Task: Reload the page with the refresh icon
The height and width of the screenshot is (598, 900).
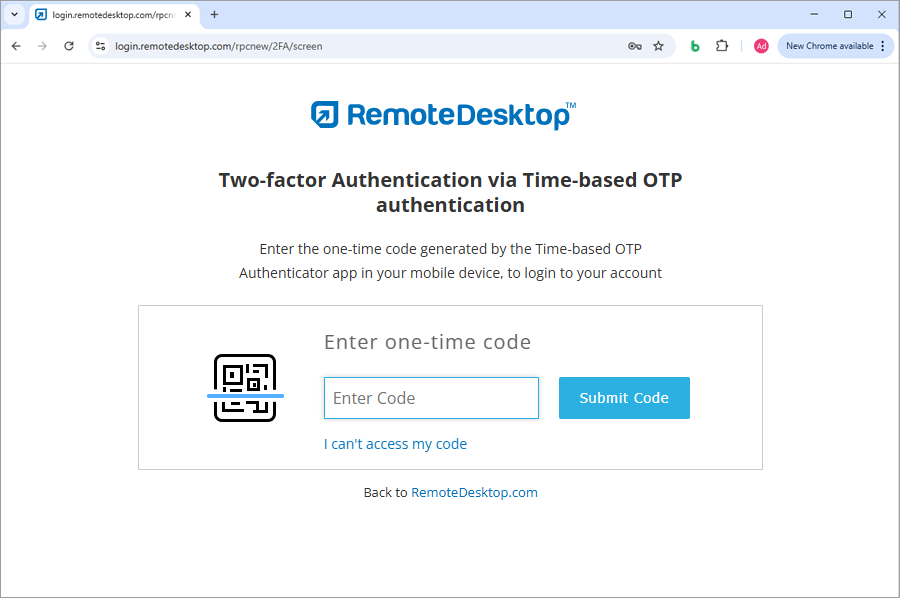Action: 69,46
